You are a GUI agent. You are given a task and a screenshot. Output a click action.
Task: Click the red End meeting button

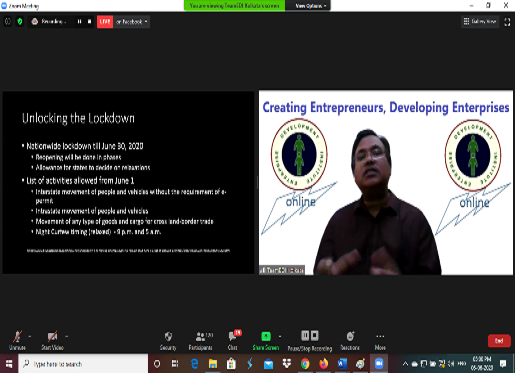coord(499,341)
